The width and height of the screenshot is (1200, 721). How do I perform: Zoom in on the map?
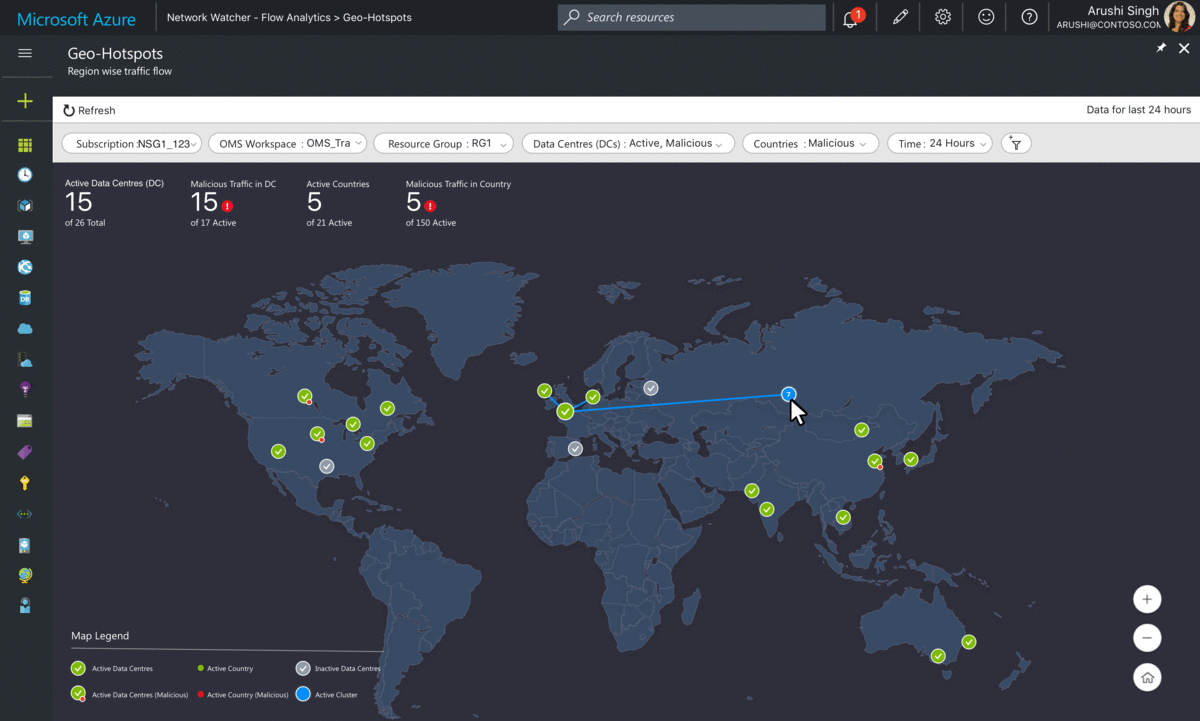click(x=1147, y=600)
